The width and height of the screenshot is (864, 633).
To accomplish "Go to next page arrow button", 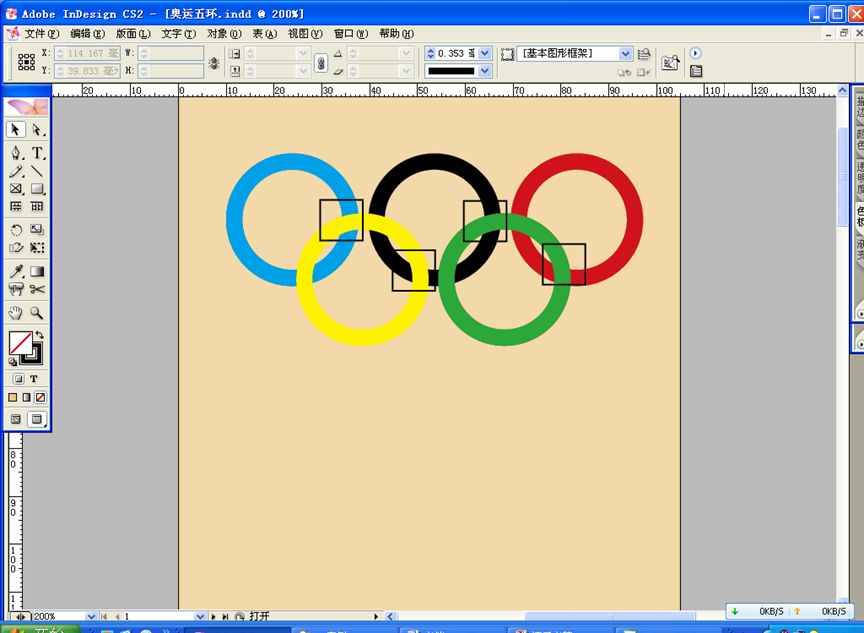I will coord(213,617).
